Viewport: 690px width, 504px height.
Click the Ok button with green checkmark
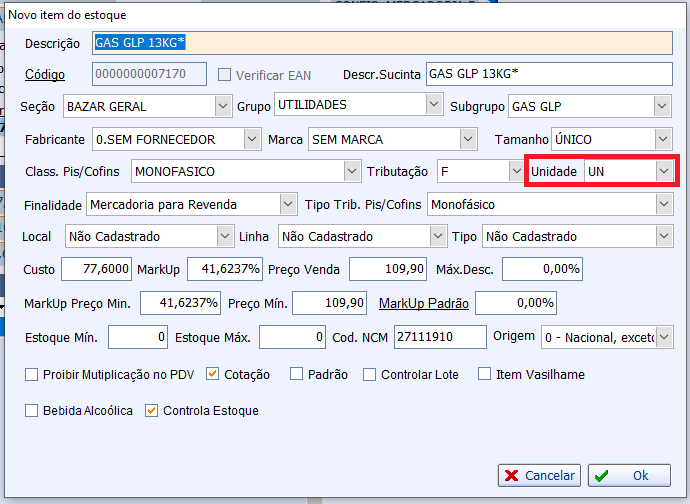(x=629, y=475)
